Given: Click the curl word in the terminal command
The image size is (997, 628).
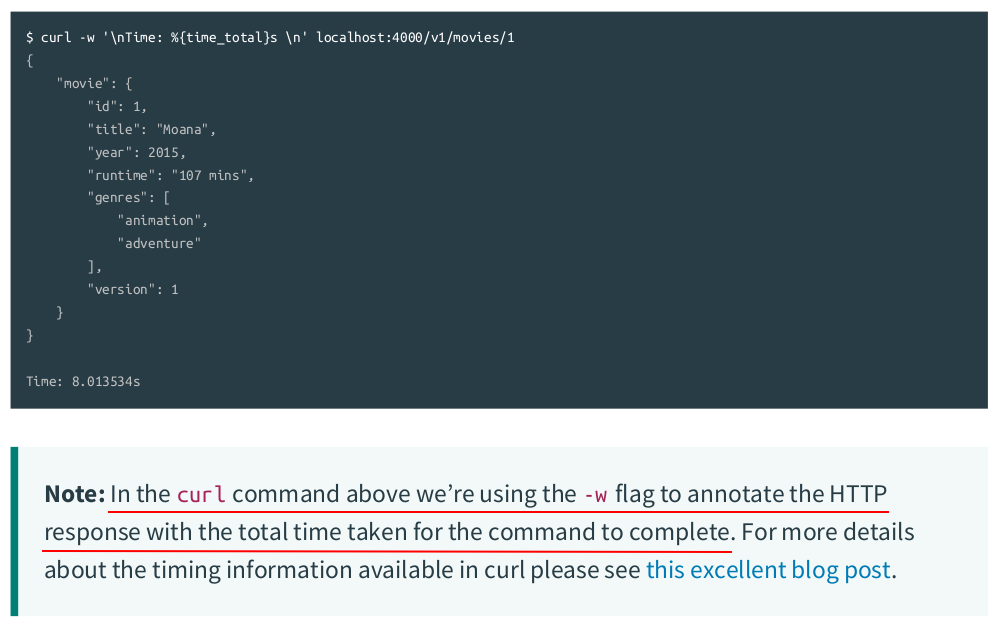Looking at the screenshot, I should 56,37.
